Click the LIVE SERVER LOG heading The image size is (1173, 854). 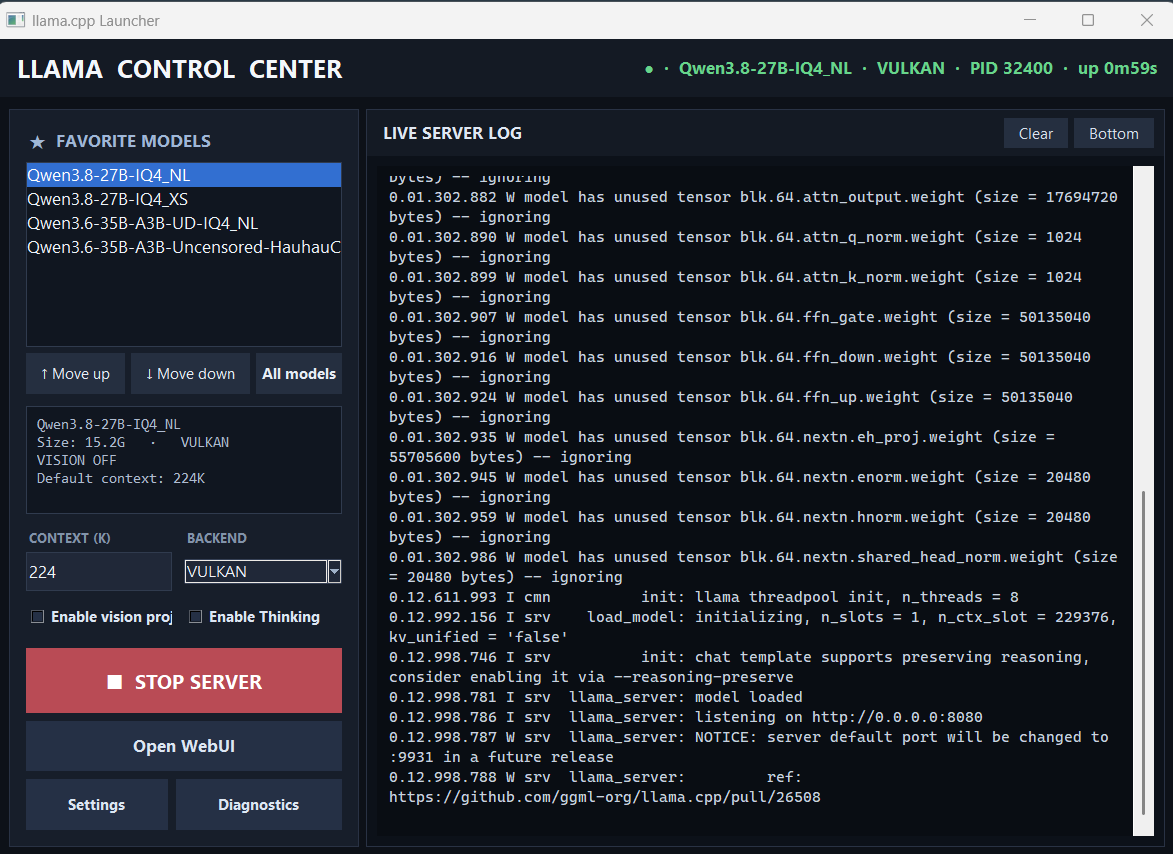click(453, 133)
